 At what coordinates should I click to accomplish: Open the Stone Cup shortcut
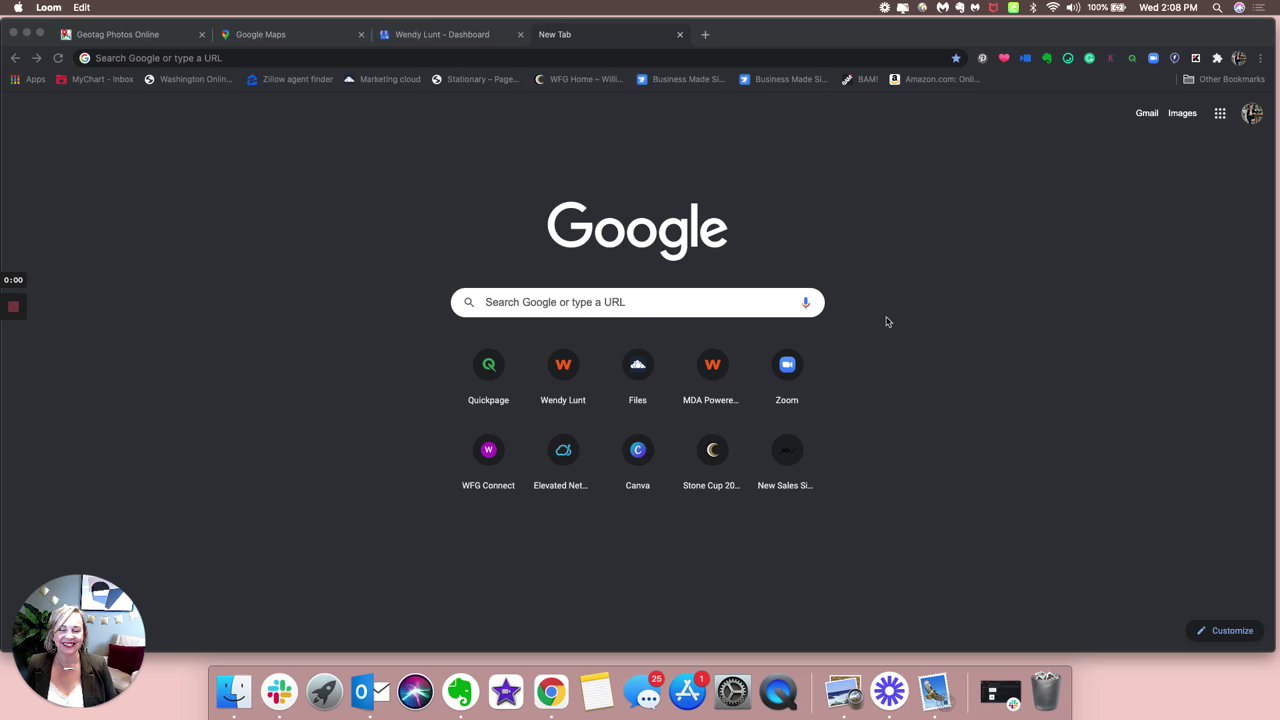tap(712, 463)
